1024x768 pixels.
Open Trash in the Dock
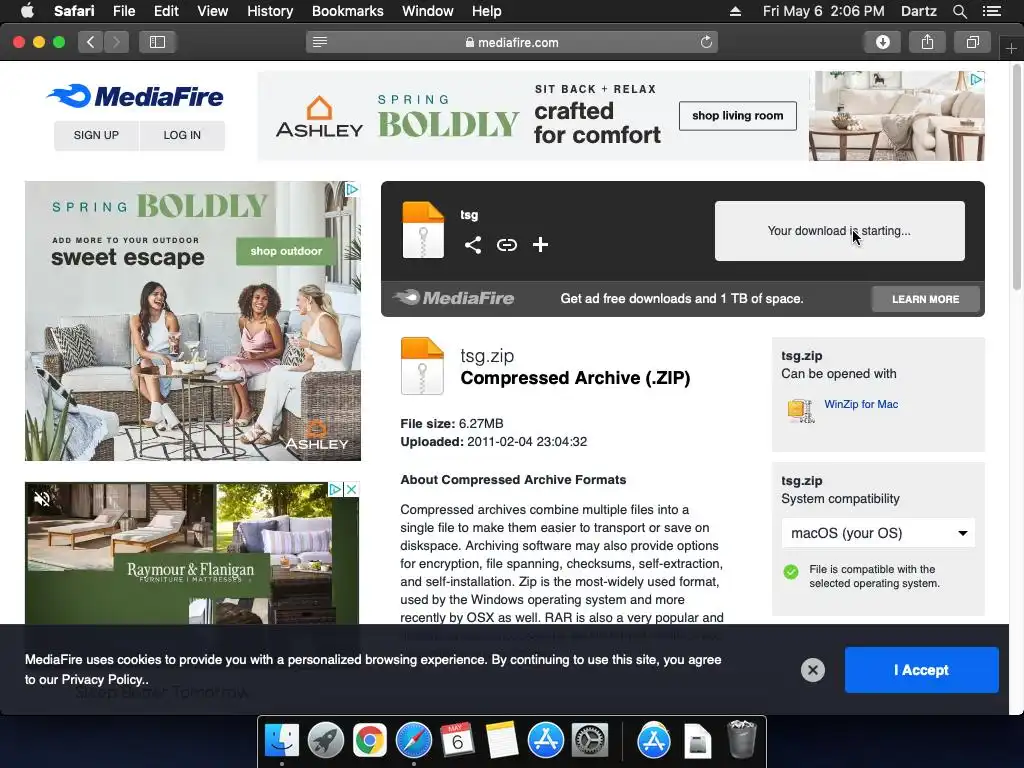pos(741,739)
